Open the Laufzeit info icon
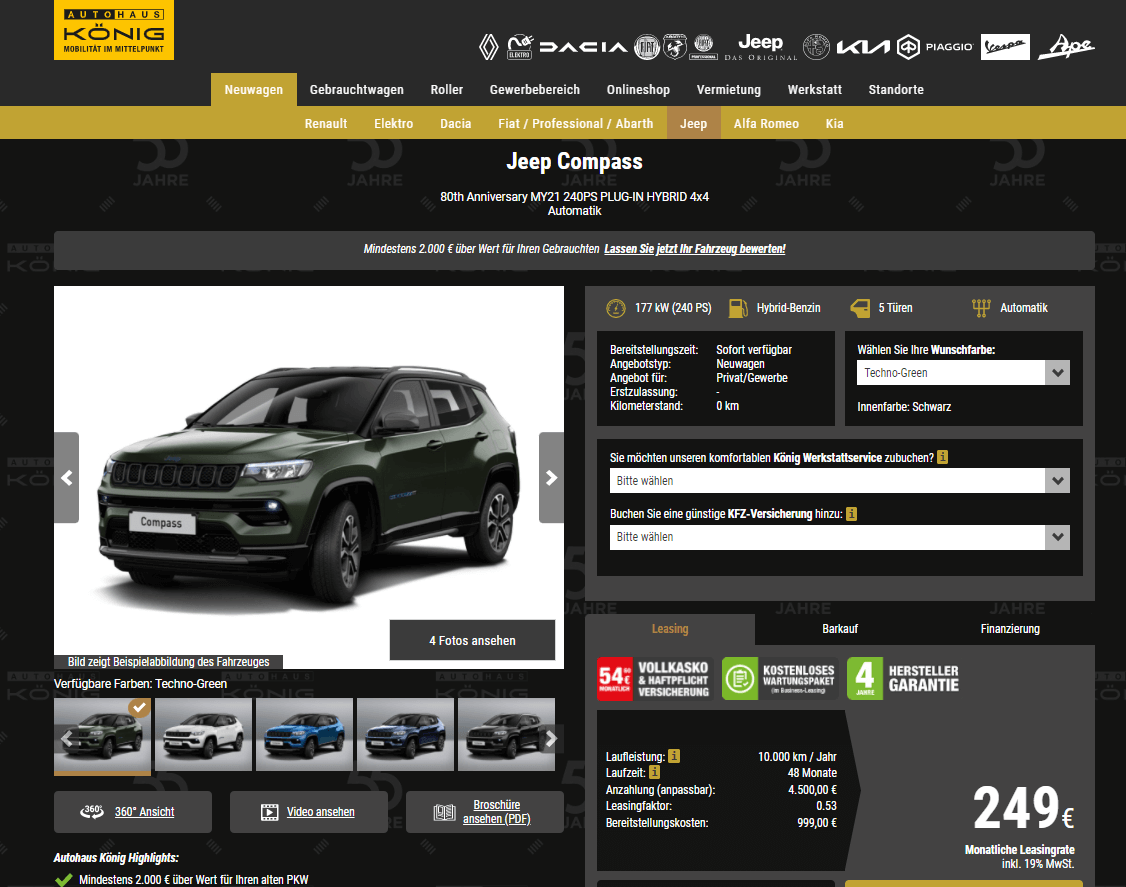The width and height of the screenshot is (1126, 887). click(x=654, y=773)
